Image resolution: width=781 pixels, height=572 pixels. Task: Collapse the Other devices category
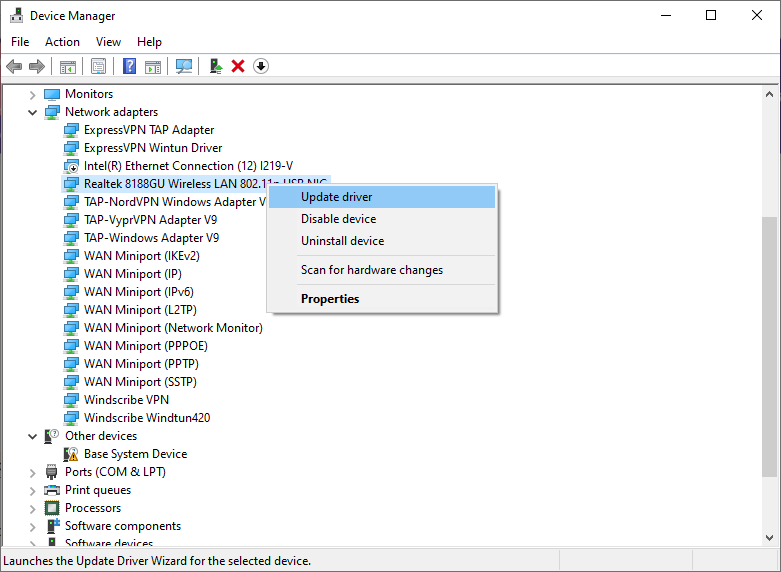tap(32, 436)
